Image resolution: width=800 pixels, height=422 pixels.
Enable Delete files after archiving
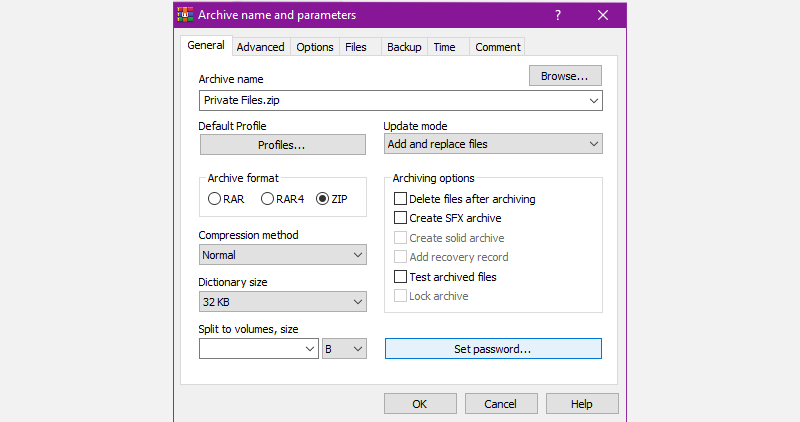click(401, 199)
